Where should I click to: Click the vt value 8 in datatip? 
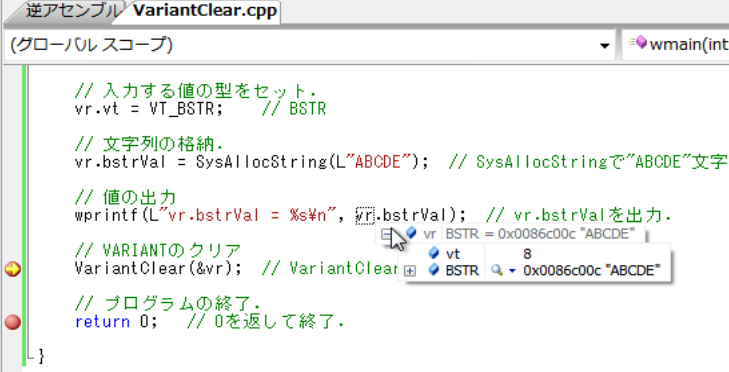[x=527, y=254]
